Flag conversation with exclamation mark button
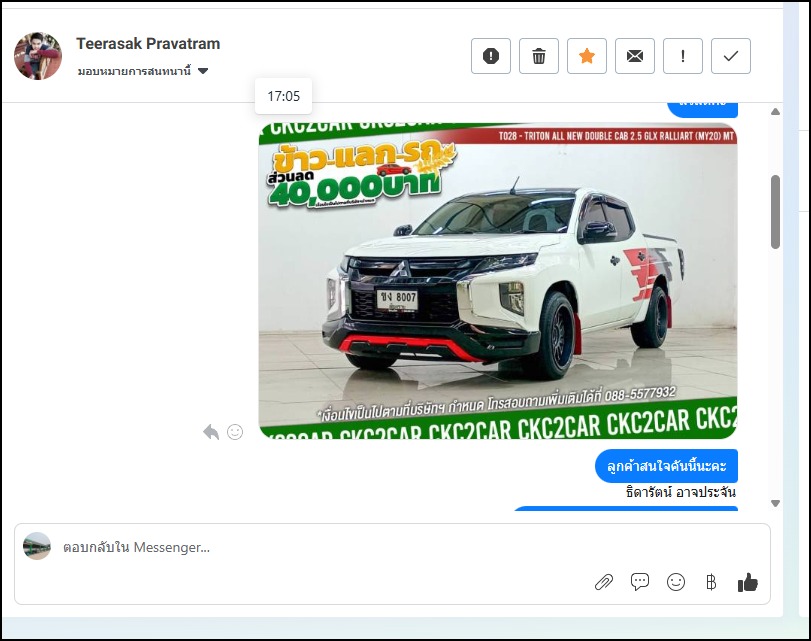Screen dimensions: 811x641 [x=683, y=56]
